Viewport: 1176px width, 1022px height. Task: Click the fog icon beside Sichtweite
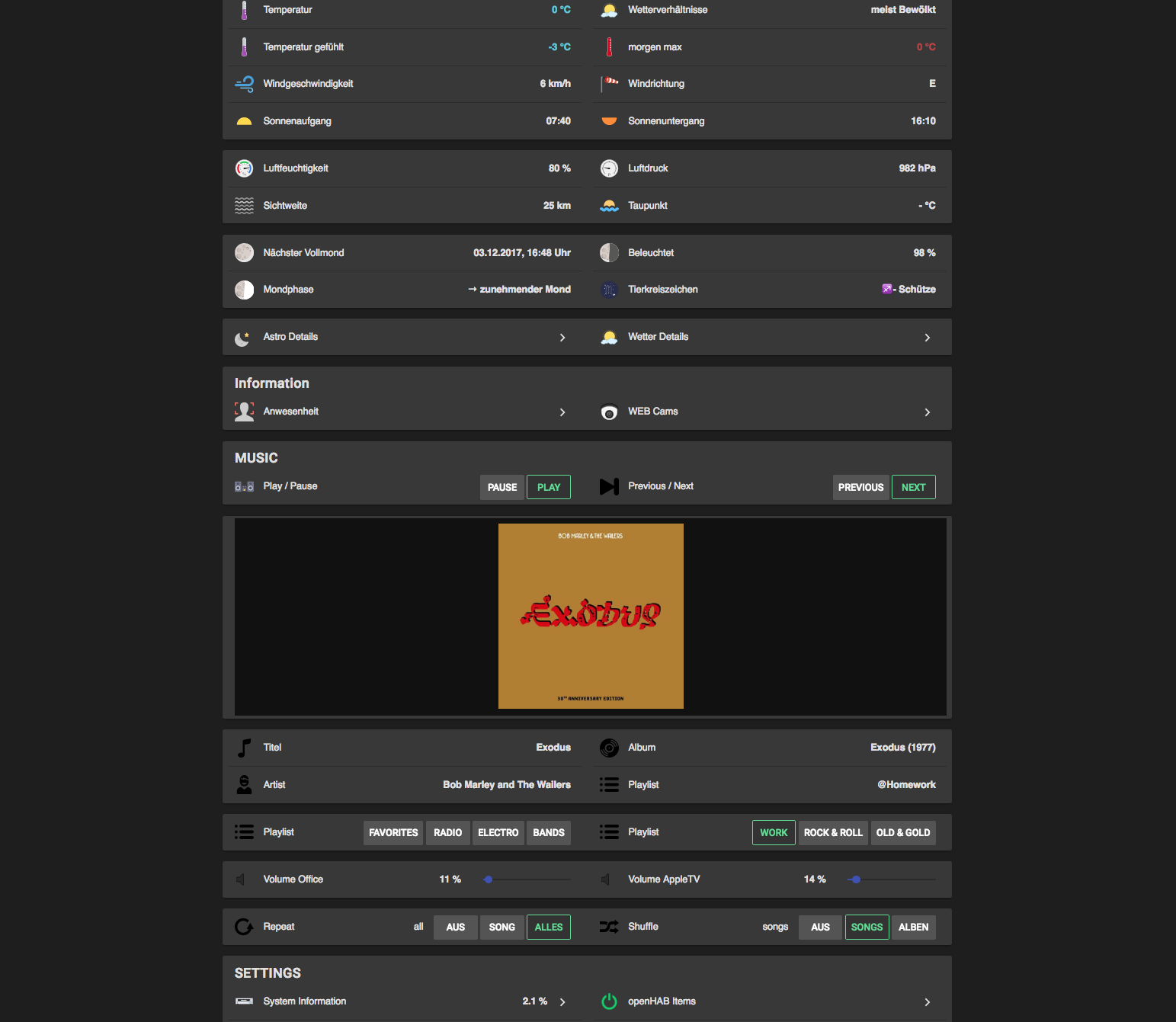click(x=244, y=206)
